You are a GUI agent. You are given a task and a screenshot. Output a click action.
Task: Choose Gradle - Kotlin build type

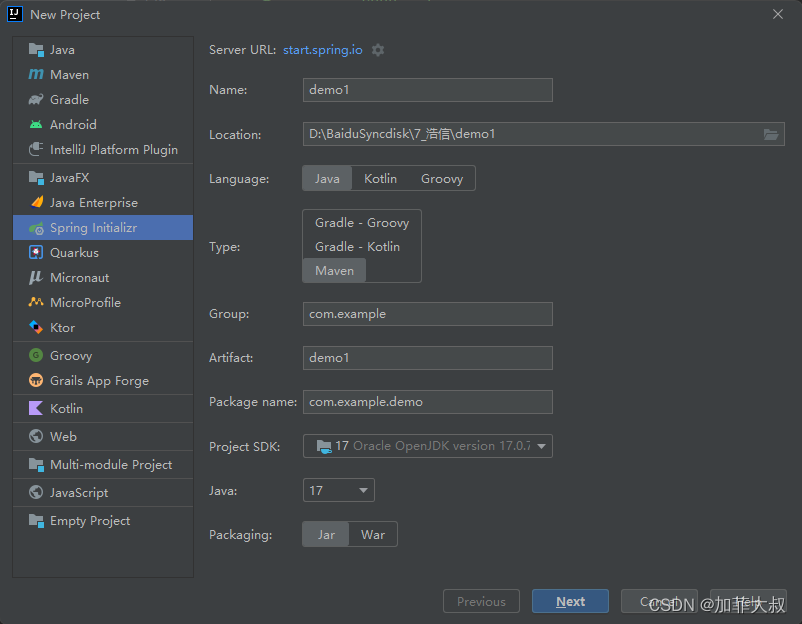pyautogui.click(x=357, y=247)
